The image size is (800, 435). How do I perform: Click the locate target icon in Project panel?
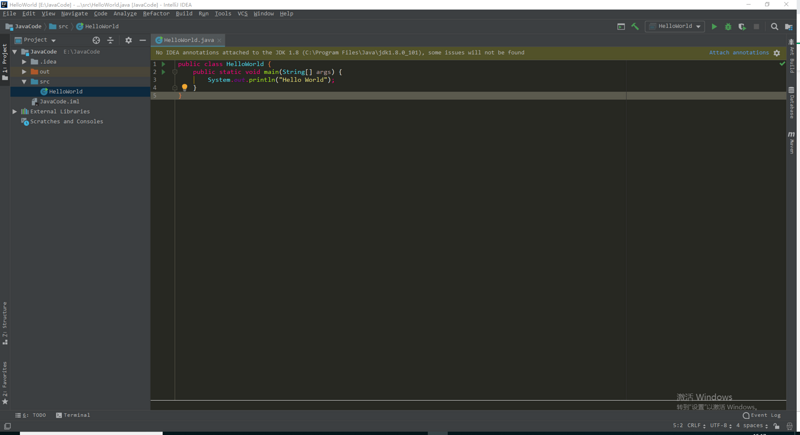pos(96,40)
